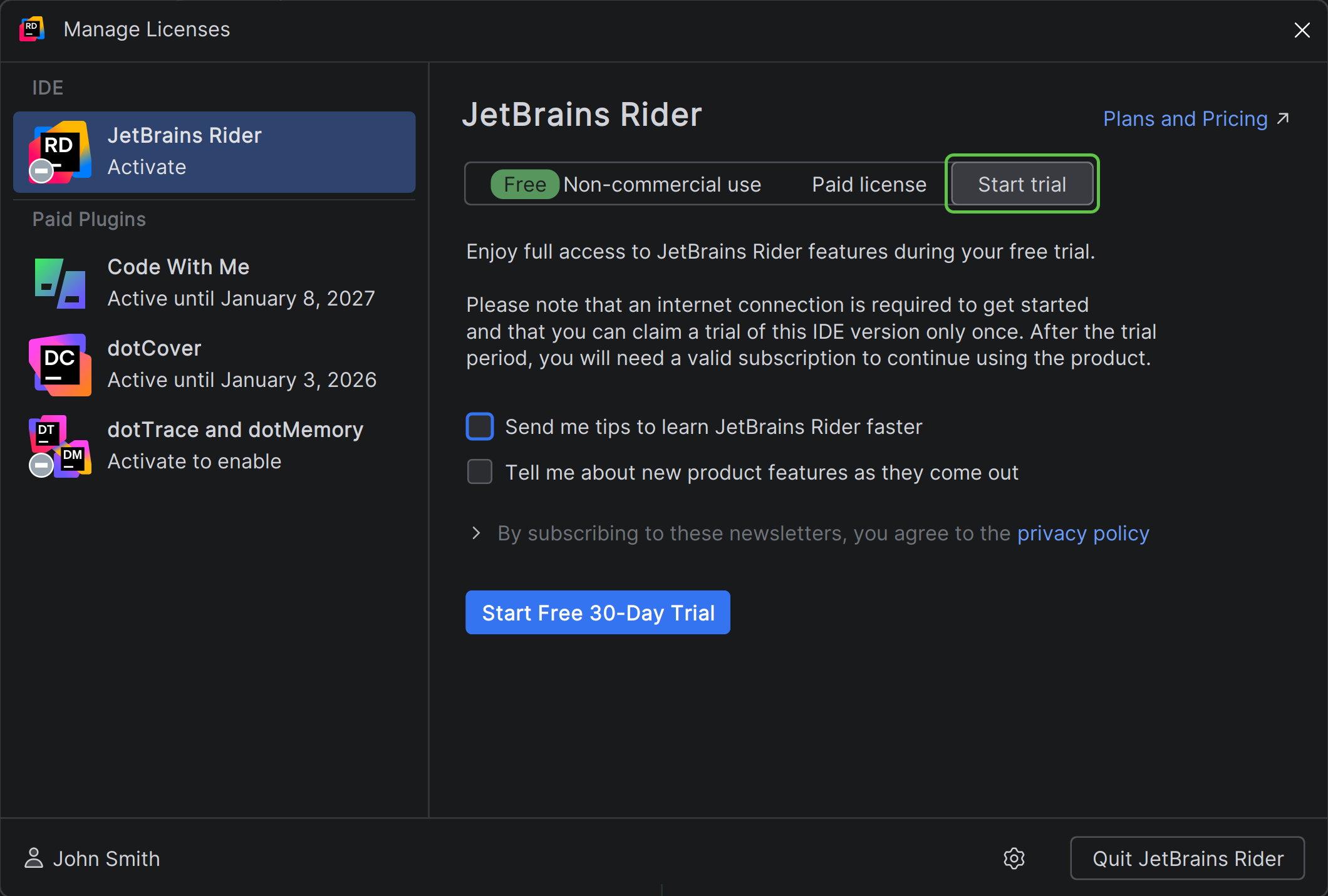Click the Rider logo in the title bar

(31, 29)
